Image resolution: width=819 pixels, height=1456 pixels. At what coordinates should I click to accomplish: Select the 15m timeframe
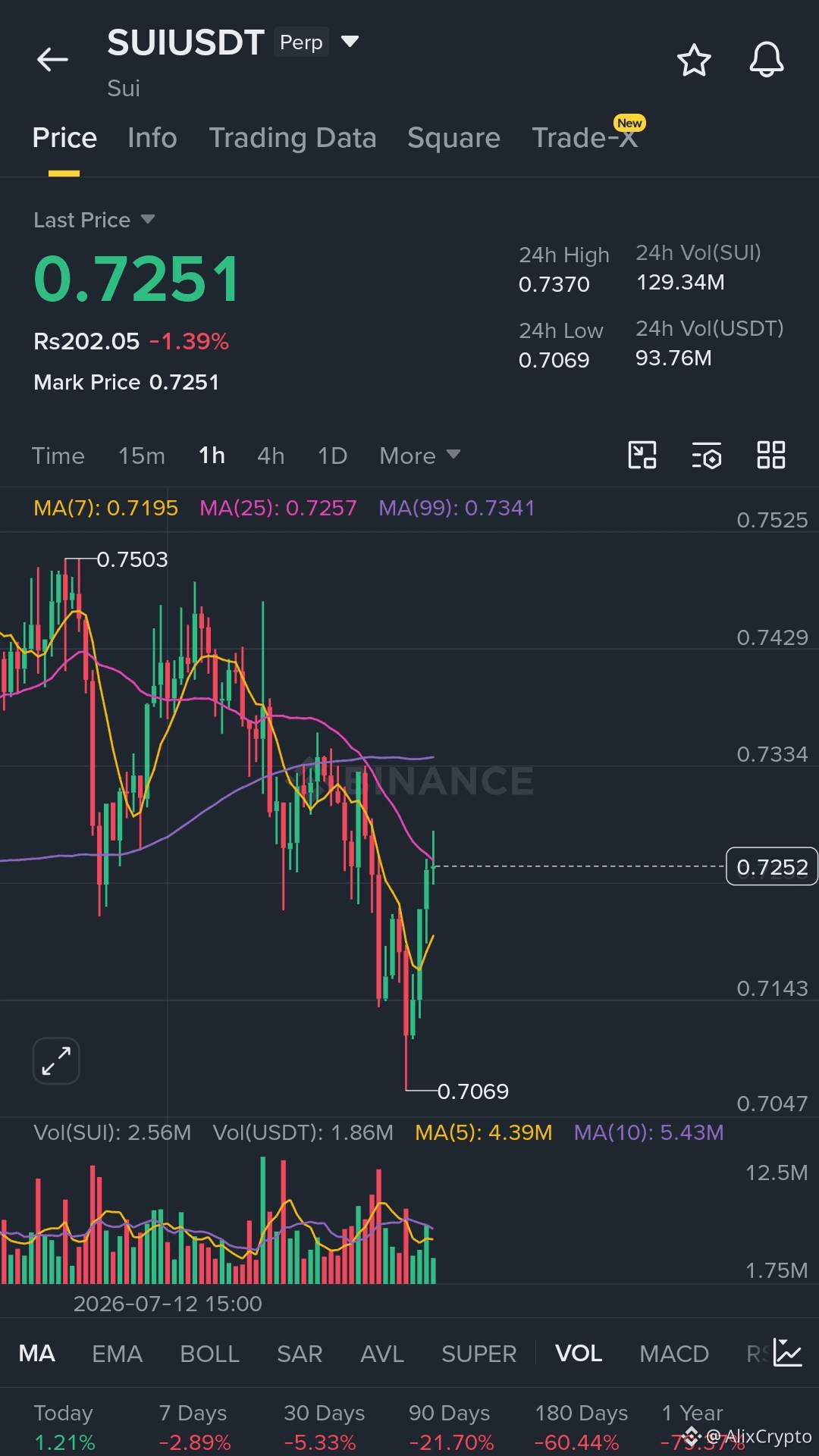142,456
